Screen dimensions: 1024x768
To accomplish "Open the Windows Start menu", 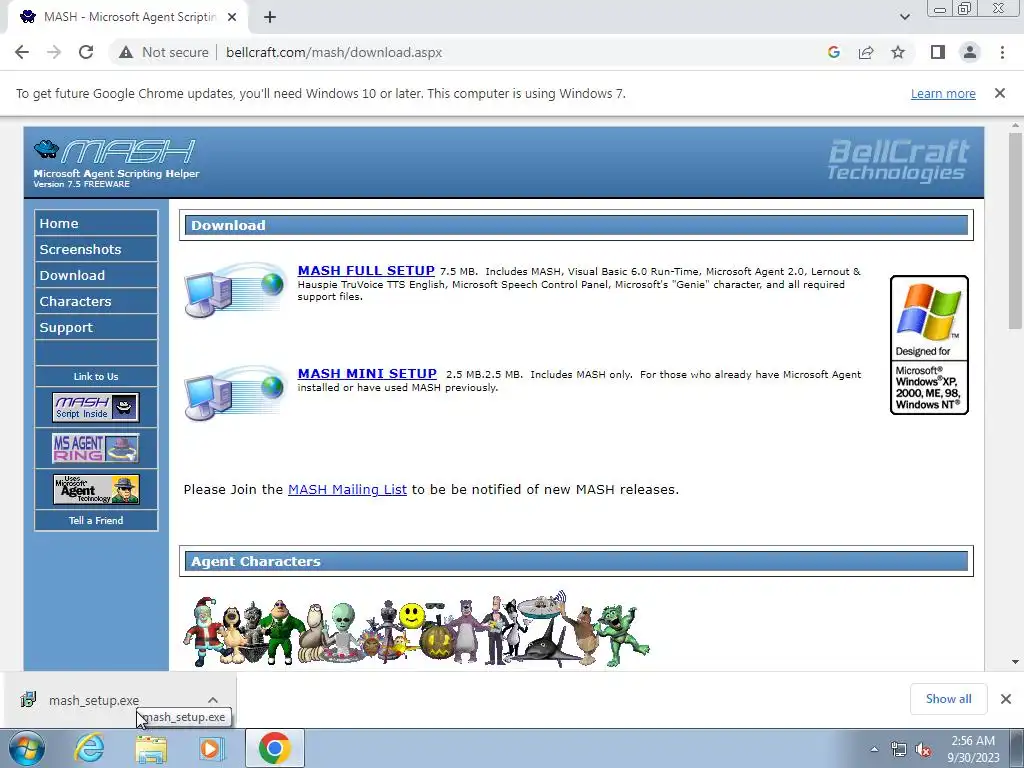I will click(27, 748).
